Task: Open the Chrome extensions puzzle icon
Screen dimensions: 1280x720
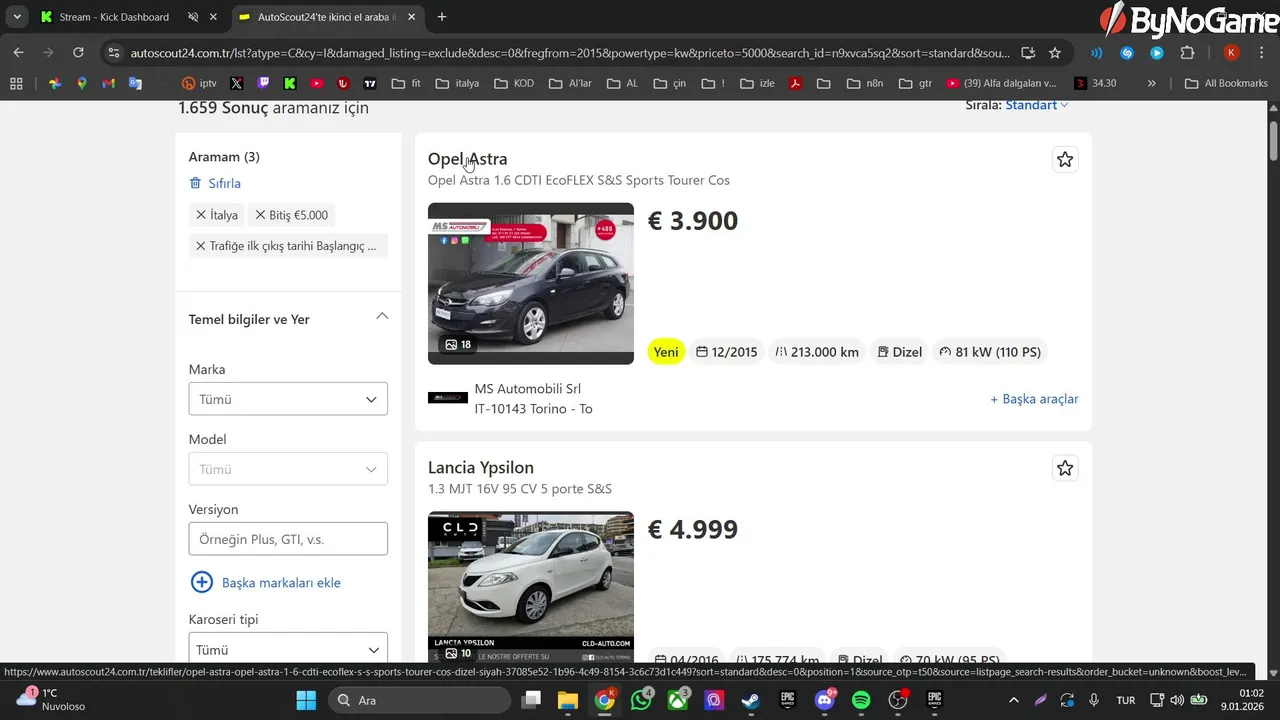Action: 1187,53
